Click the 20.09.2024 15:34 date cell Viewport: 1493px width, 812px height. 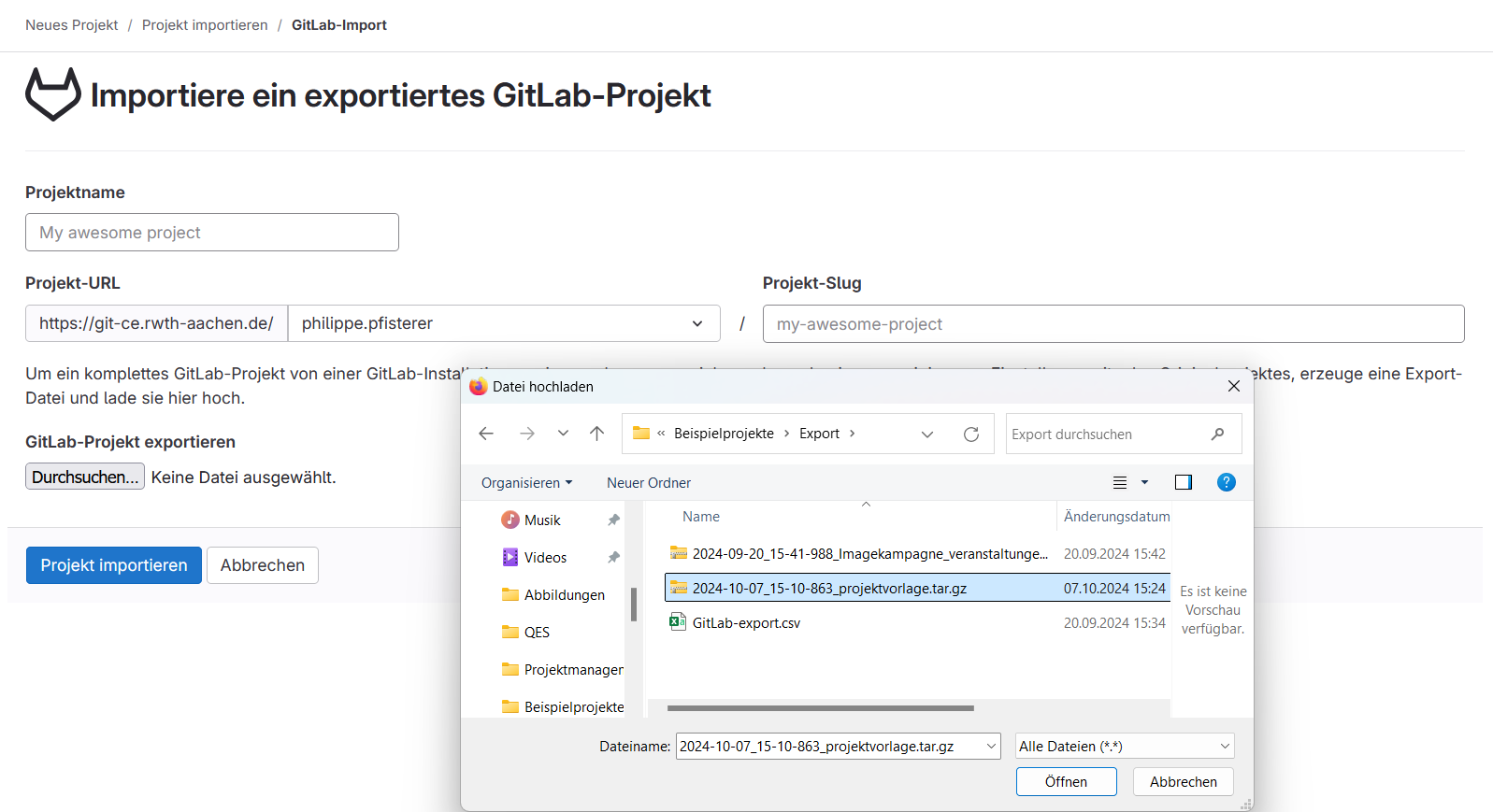pos(1114,623)
